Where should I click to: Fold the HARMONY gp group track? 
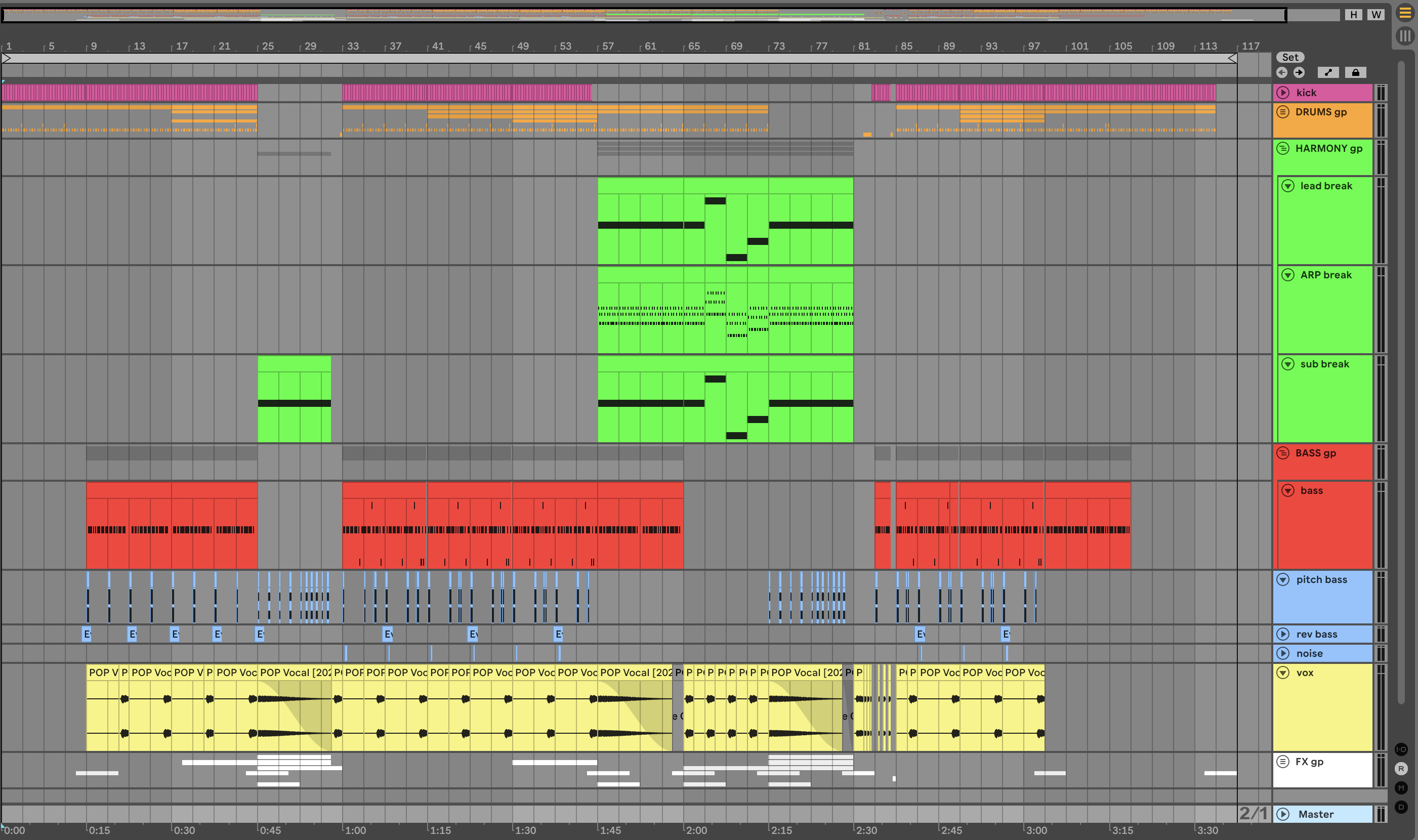[1283, 148]
